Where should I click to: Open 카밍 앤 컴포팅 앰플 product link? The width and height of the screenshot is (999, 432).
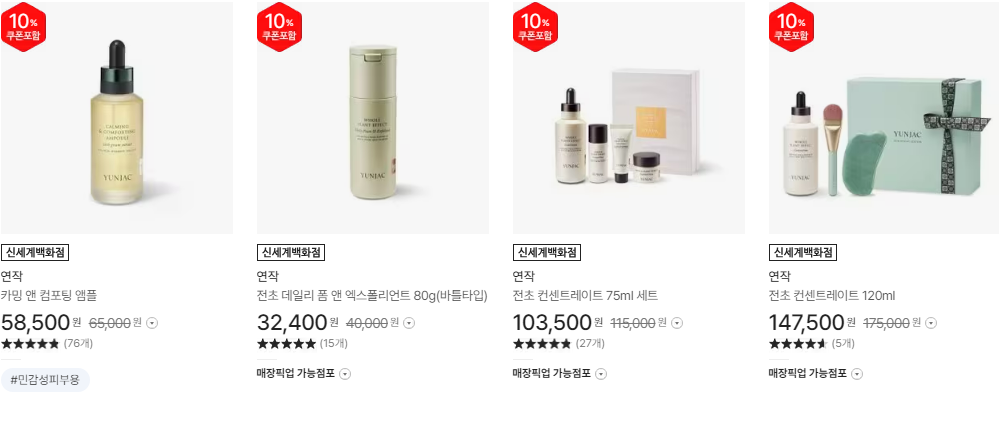coord(49,296)
